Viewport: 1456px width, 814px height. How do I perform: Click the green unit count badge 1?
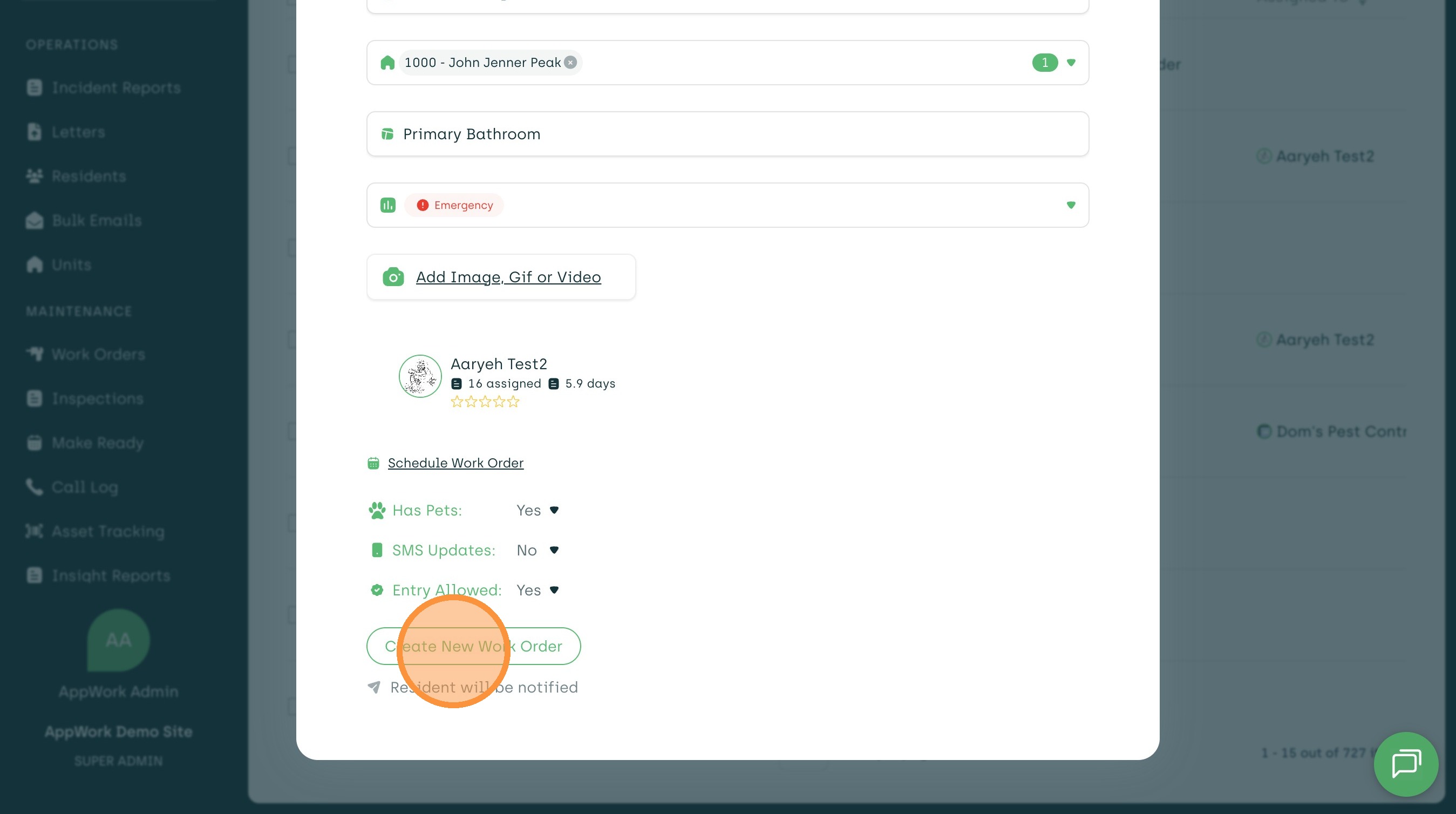click(x=1045, y=62)
